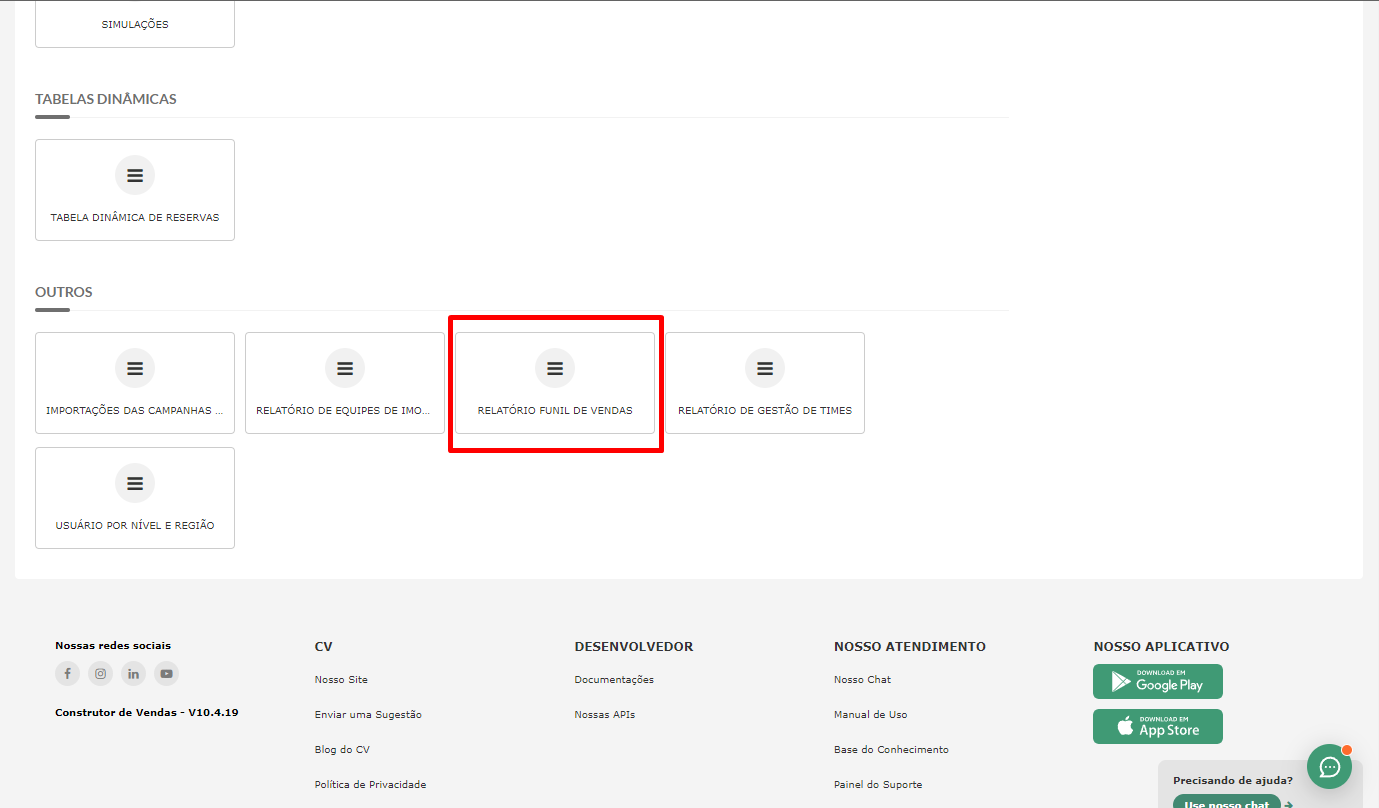Click the Tabelas Dinâmicas section heading
This screenshot has height=808, width=1379.
click(106, 99)
